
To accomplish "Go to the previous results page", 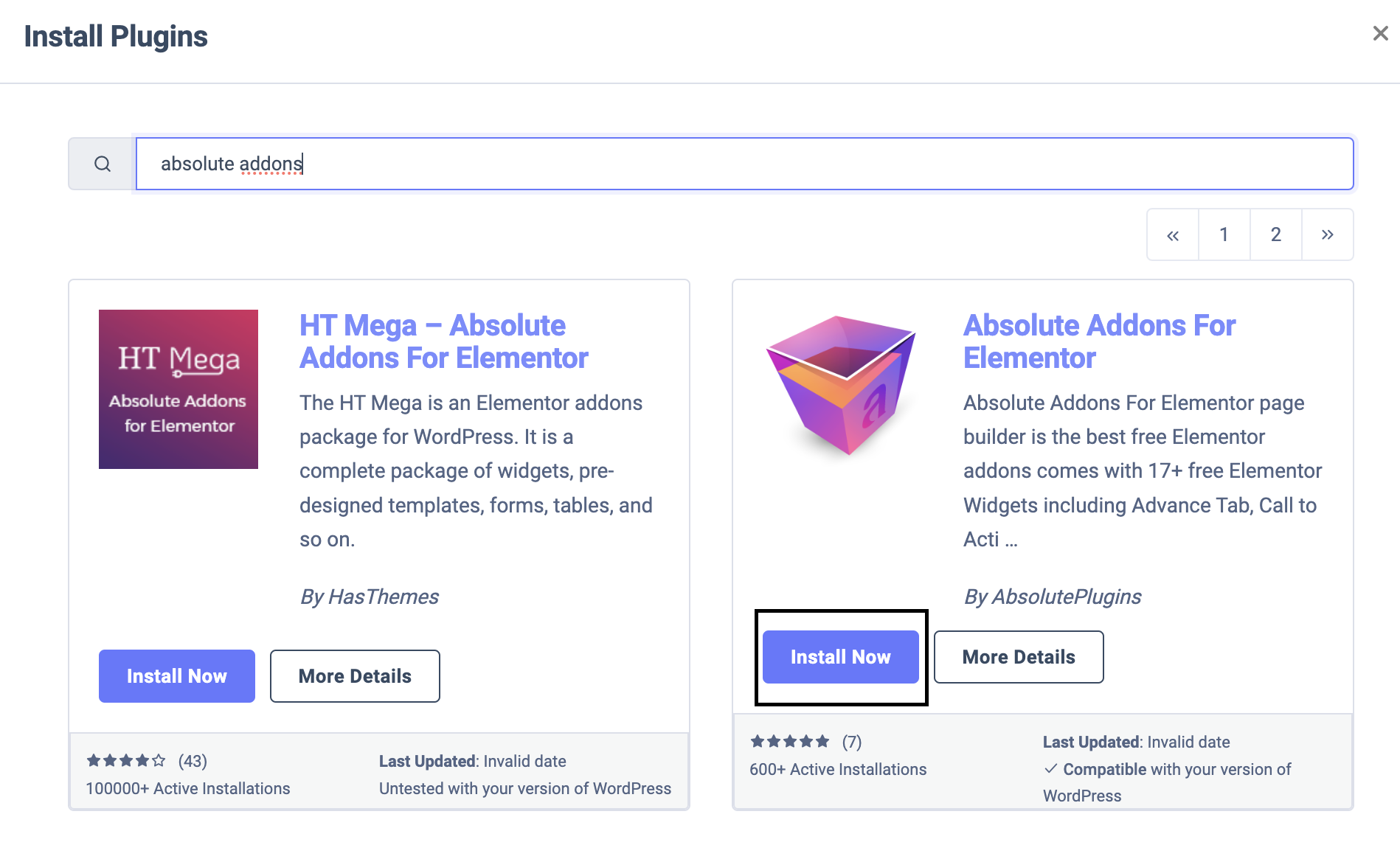I will (1173, 234).
